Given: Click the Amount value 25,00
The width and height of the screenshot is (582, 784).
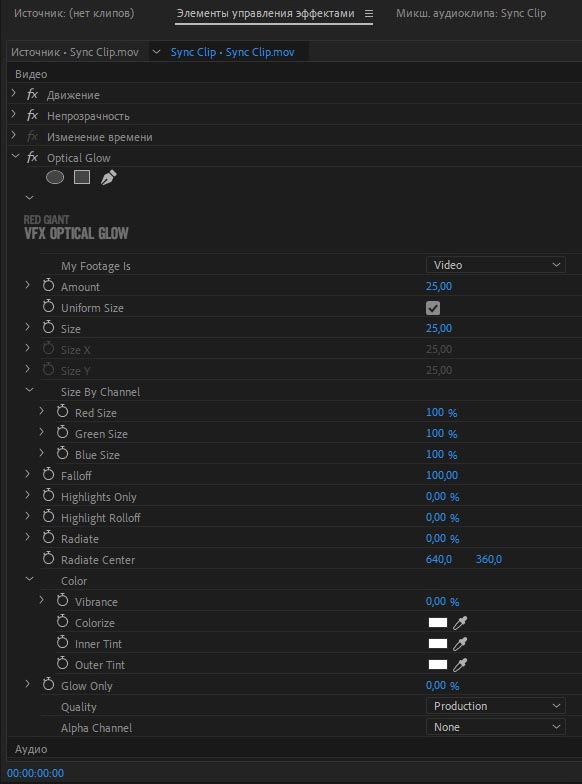Looking at the screenshot, I should [439, 286].
